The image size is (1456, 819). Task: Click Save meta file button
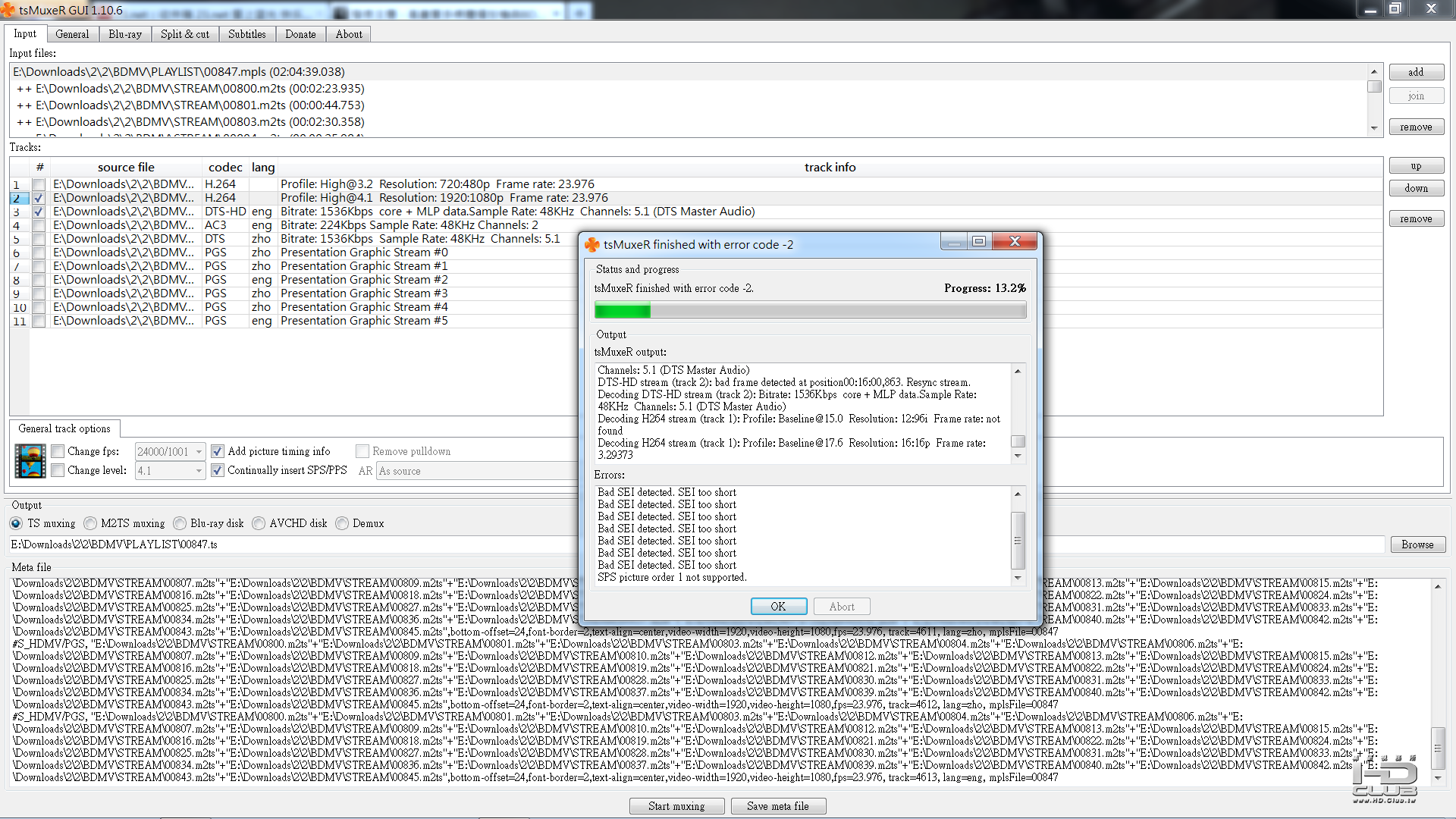[x=778, y=806]
